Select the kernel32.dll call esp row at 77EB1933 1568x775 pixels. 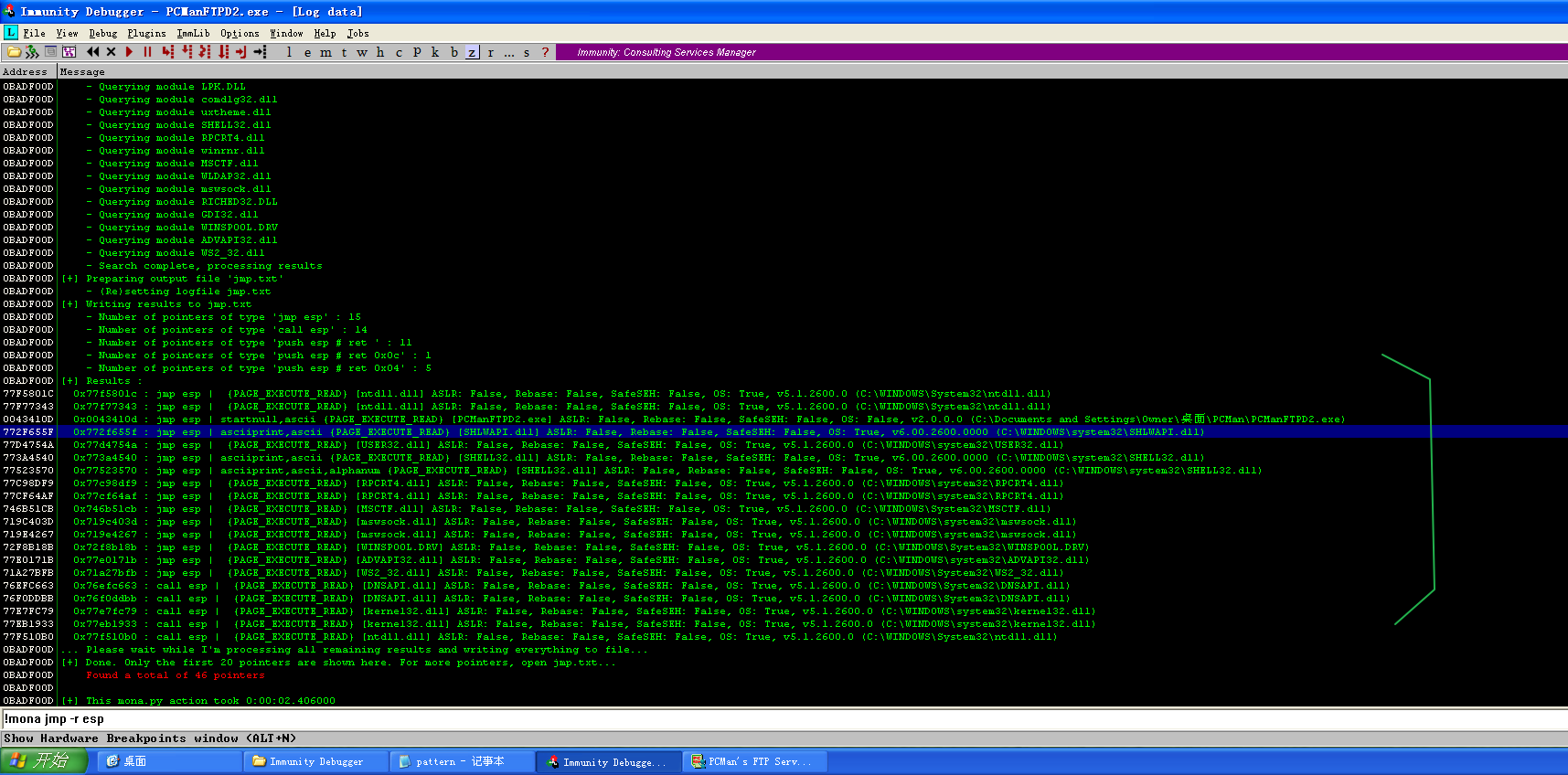coord(784,624)
